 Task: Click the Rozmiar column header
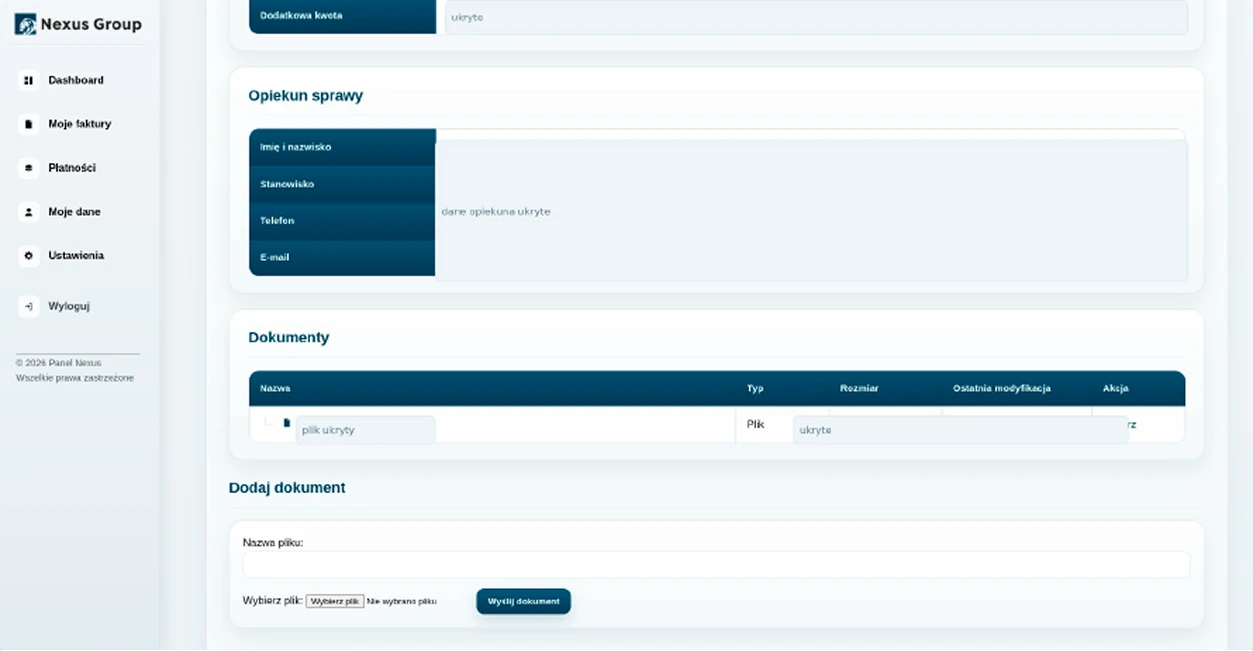click(x=859, y=388)
